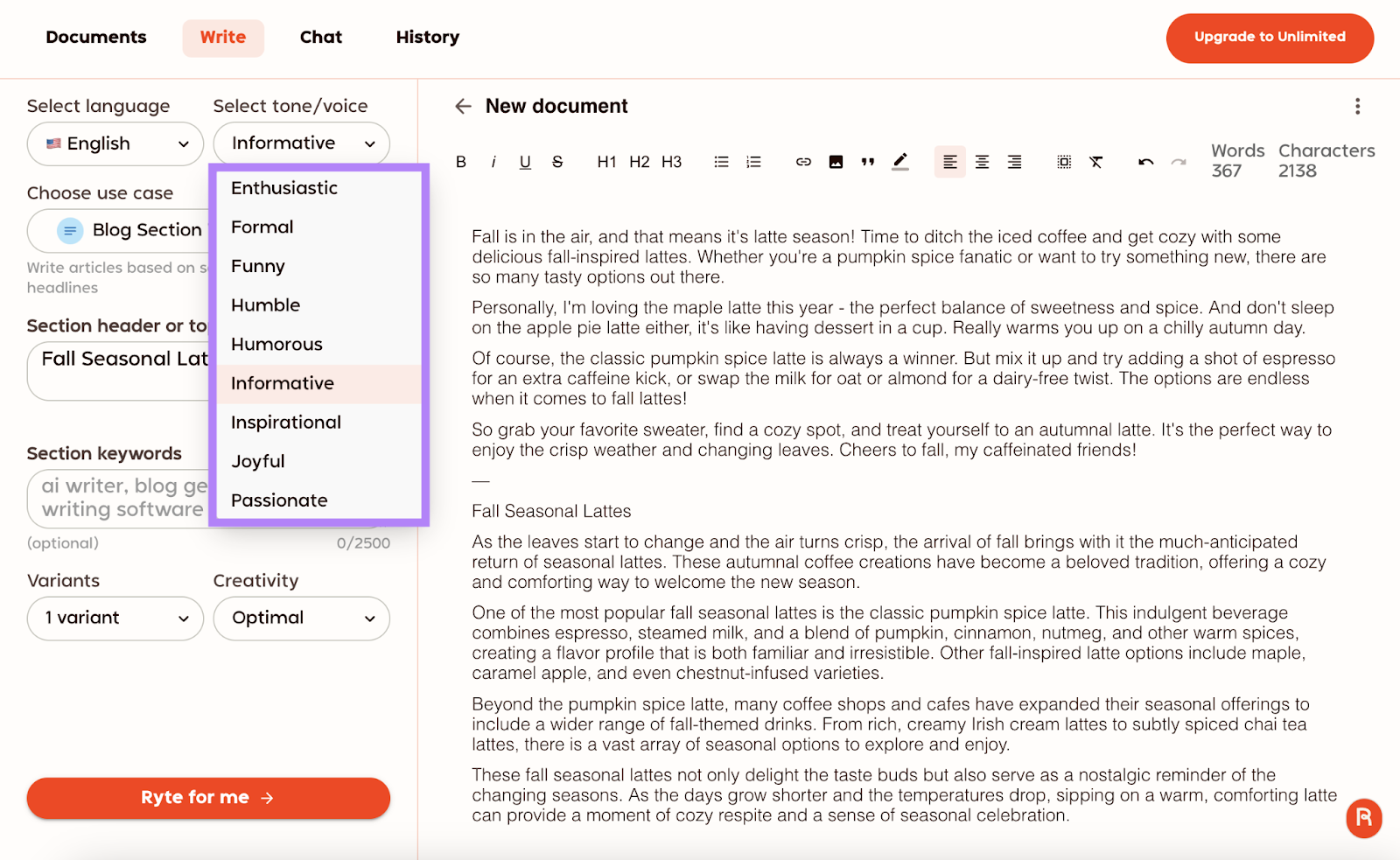Insert a hyperlink using link icon
This screenshot has width=1400, height=860.
point(803,162)
